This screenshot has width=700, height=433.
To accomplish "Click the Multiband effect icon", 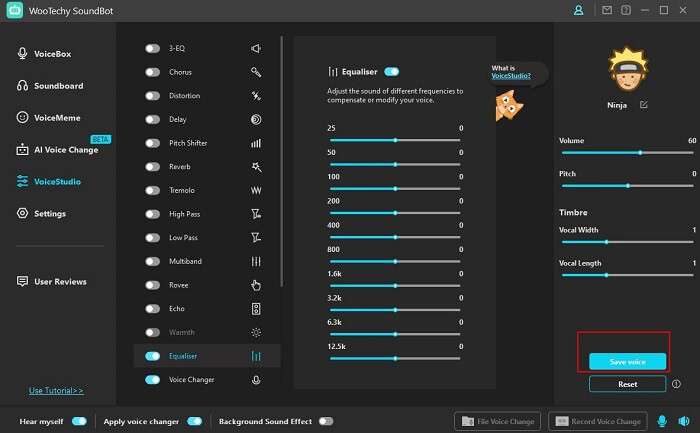I will click(256, 261).
